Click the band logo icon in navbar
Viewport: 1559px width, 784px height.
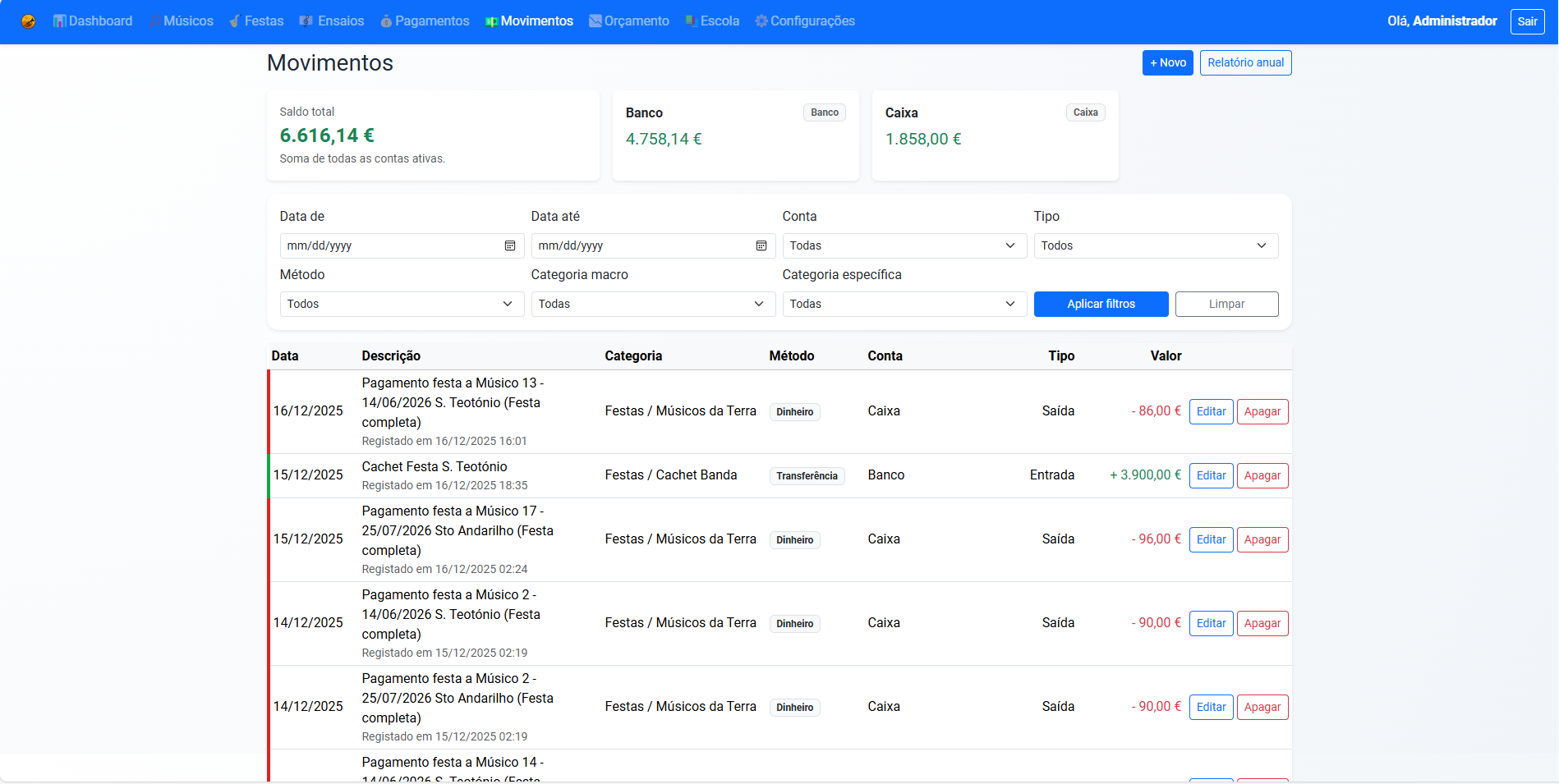pyautogui.click(x=28, y=21)
